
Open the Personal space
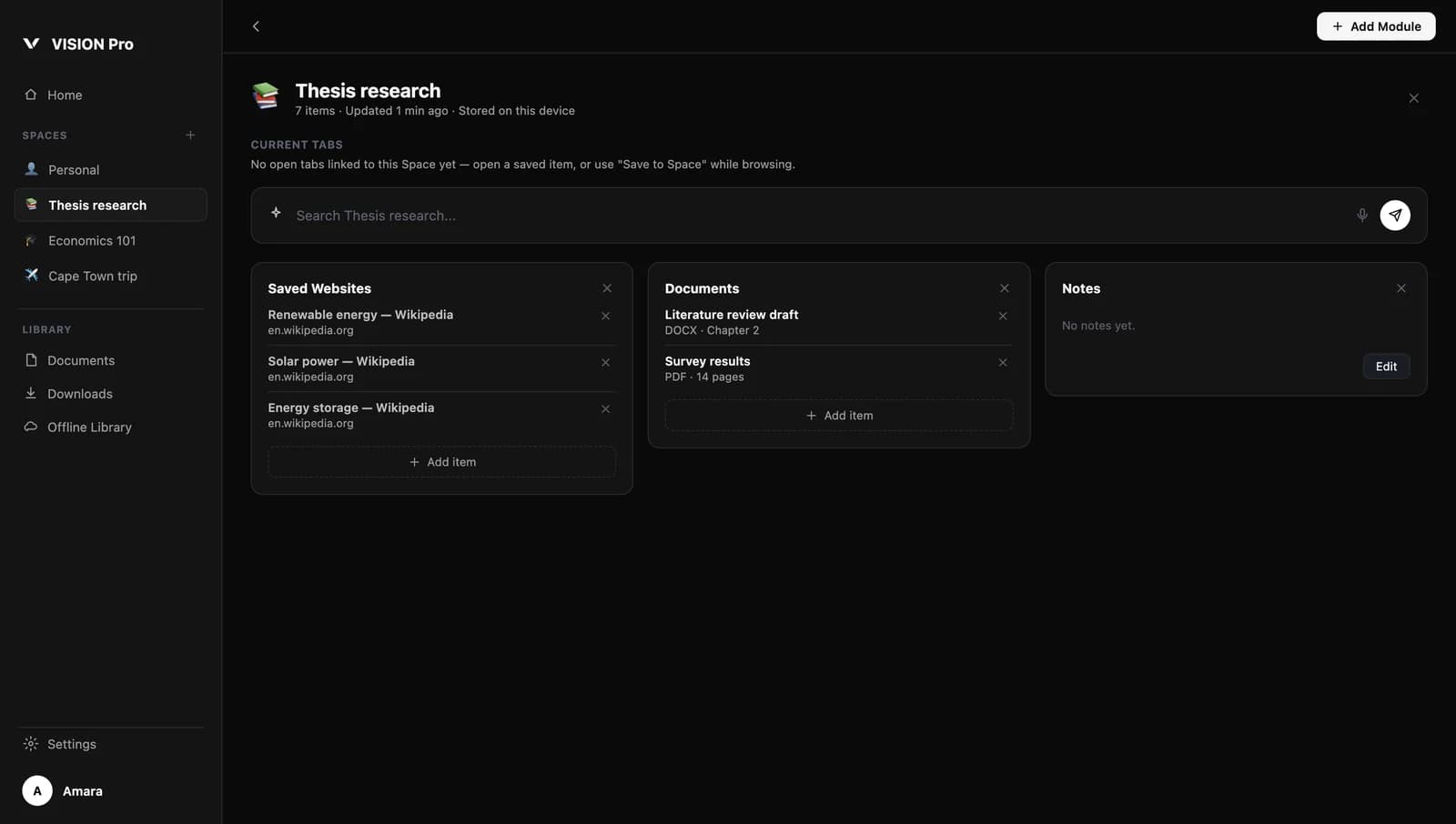coord(110,169)
